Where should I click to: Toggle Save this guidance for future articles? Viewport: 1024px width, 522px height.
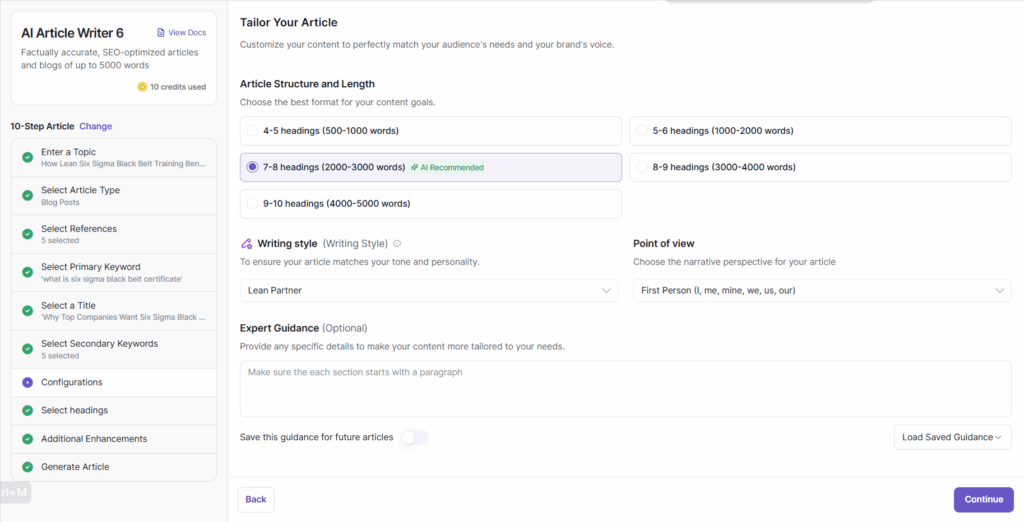coord(414,437)
